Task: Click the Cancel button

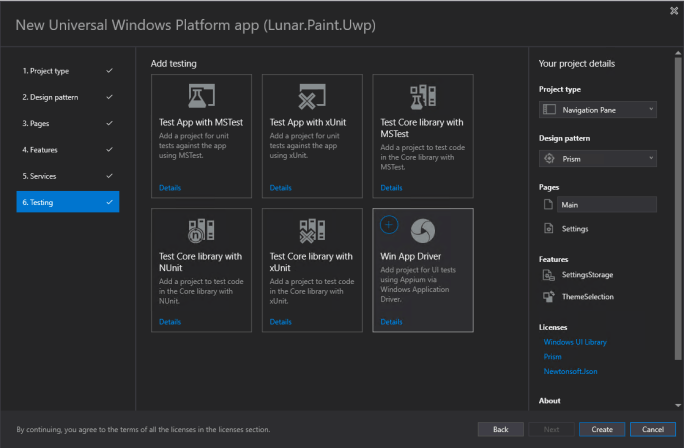Action: click(x=653, y=429)
